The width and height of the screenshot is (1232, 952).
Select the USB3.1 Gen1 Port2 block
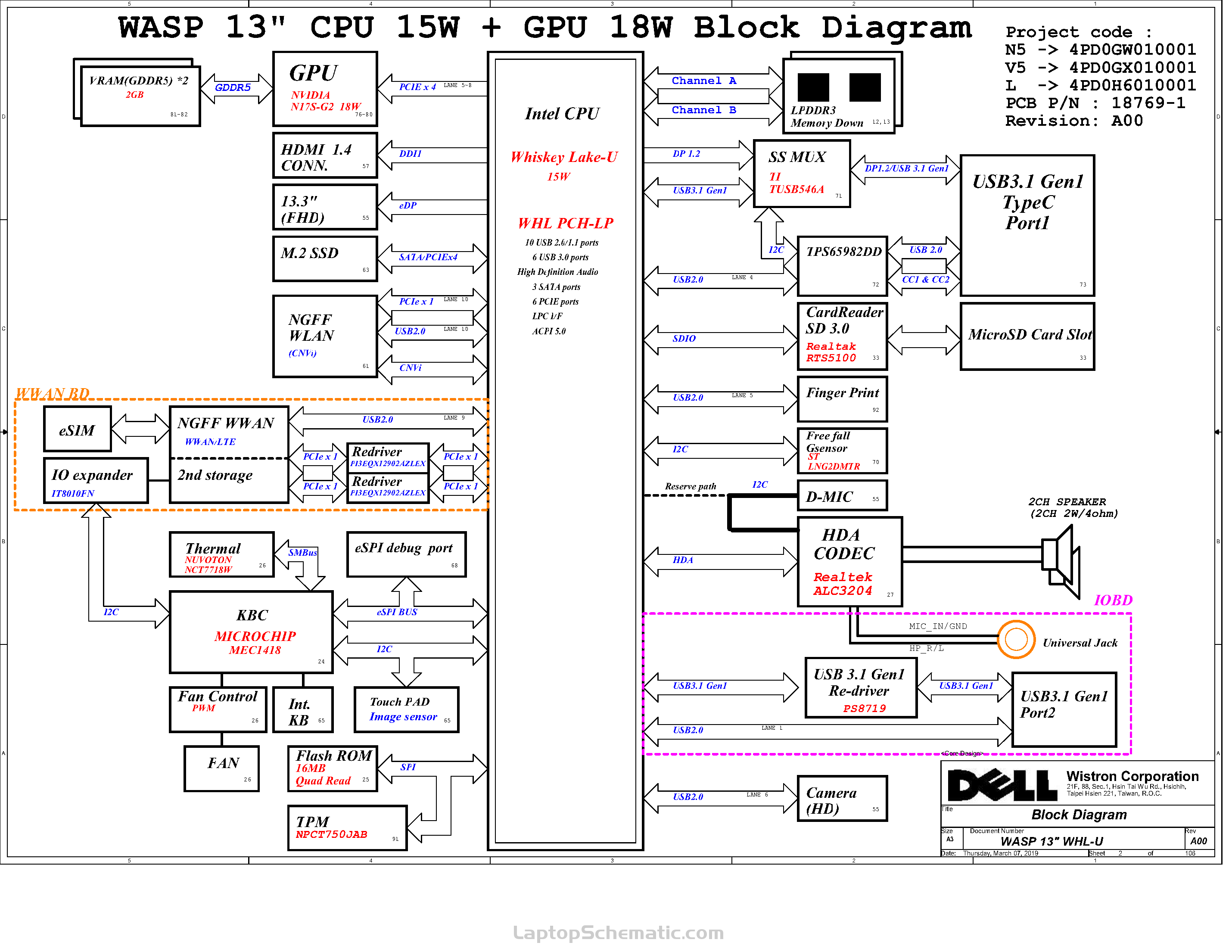[x=1064, y=710]
